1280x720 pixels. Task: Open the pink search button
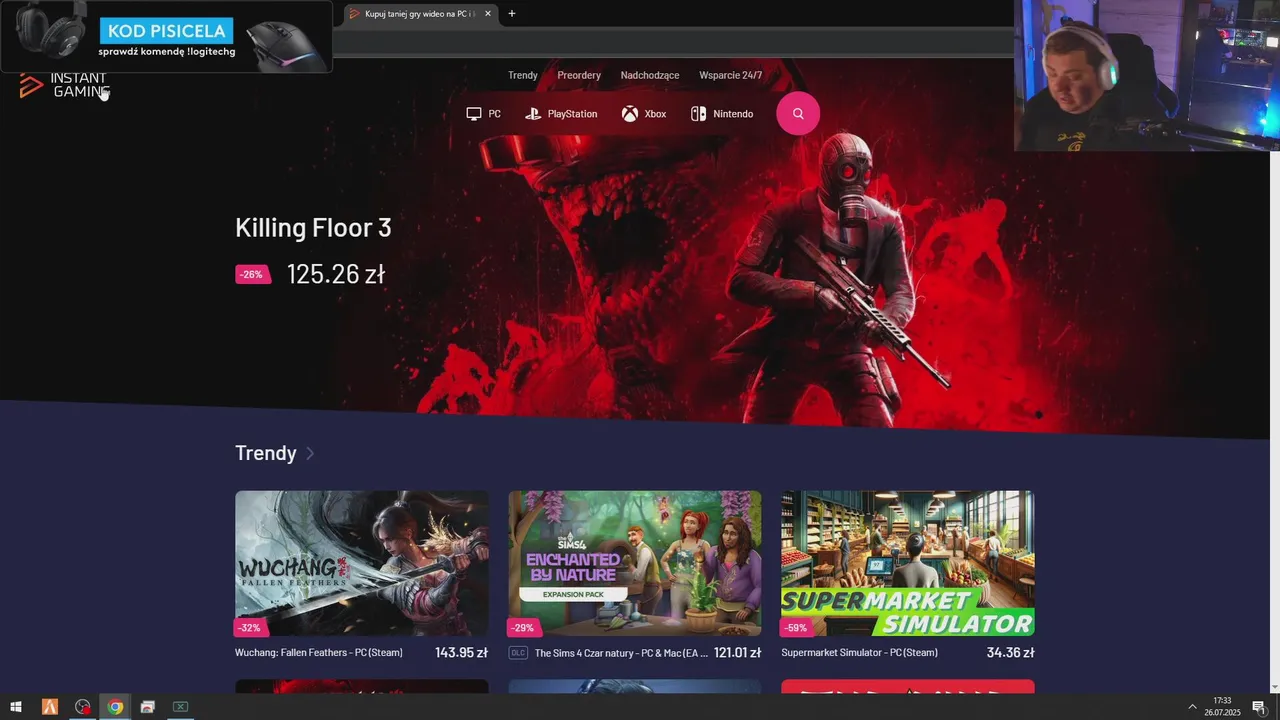pos(798,114)
